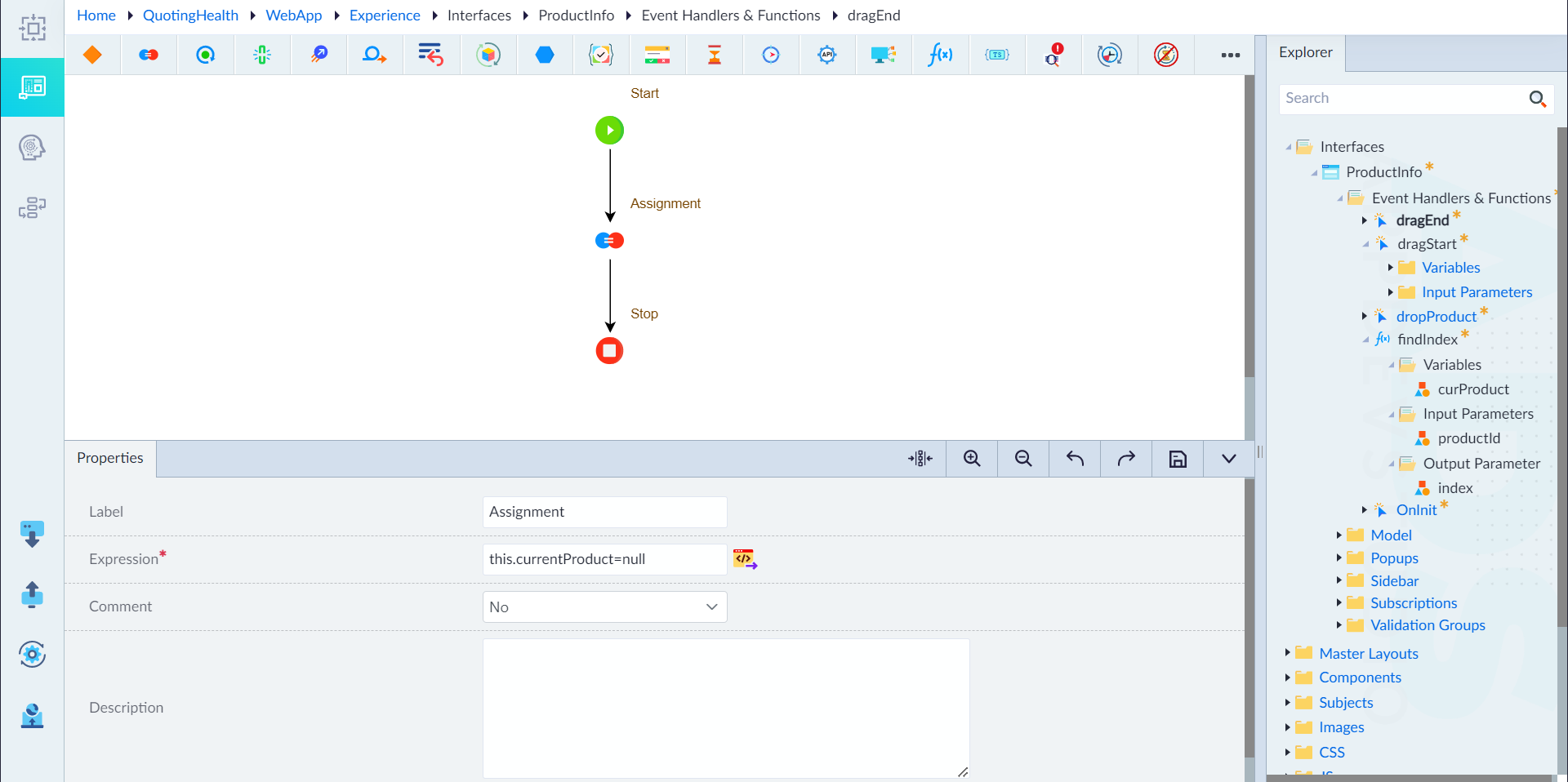Select the green Start node

click(x=609, y=131)
